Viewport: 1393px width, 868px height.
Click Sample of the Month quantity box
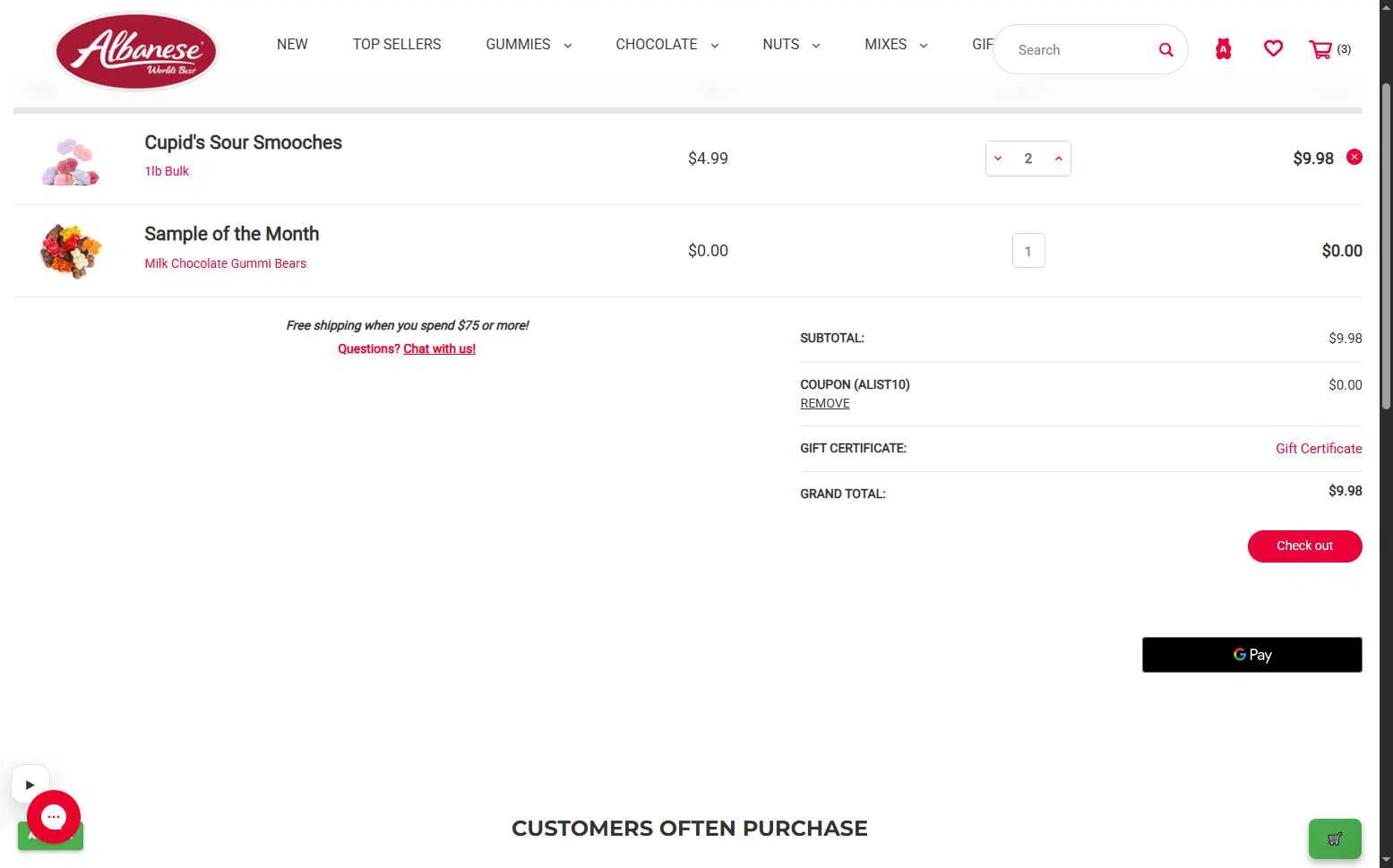tap(1028, 251)
